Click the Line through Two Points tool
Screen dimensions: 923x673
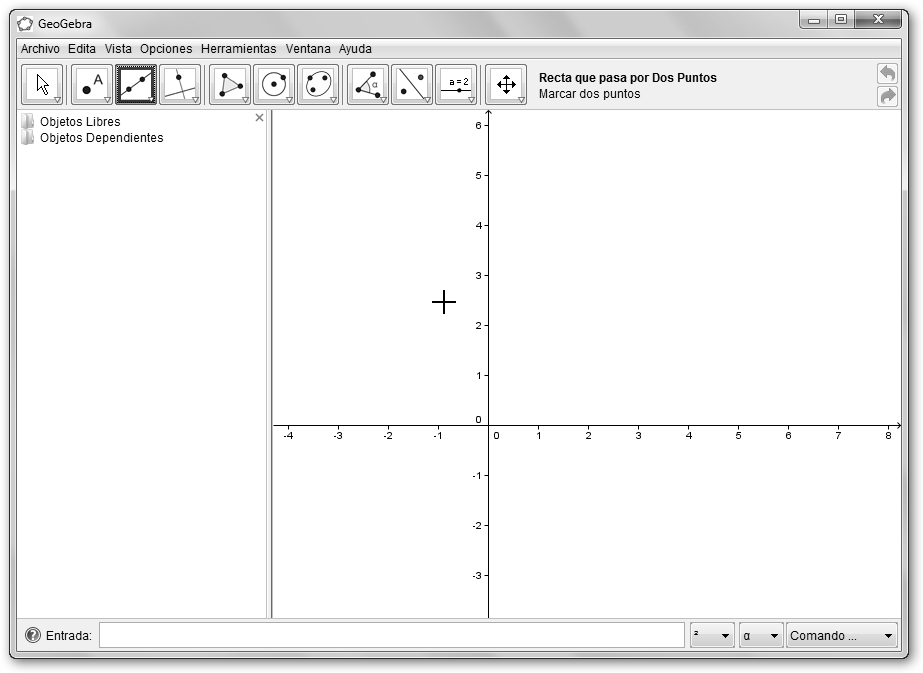pos(136,85)
